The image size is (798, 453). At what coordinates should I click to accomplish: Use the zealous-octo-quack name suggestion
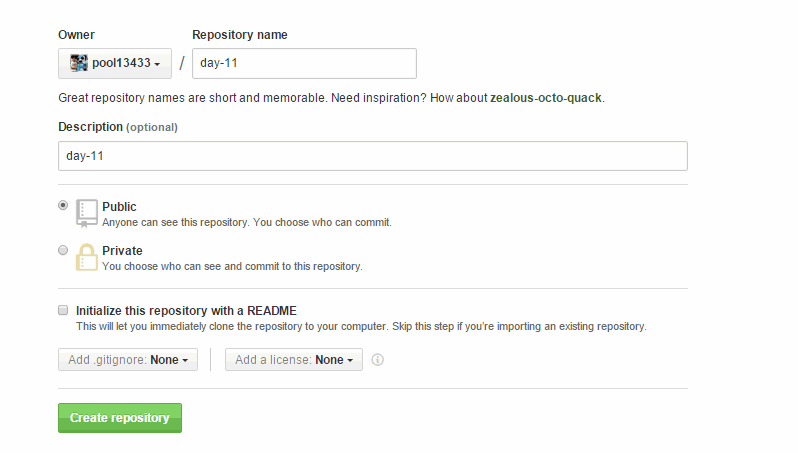pyautogui.click(x=546, y=98)
